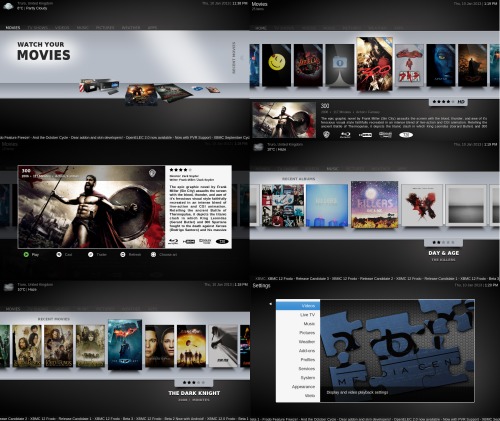Open the Videos home menu item

(x=62, y=28)
